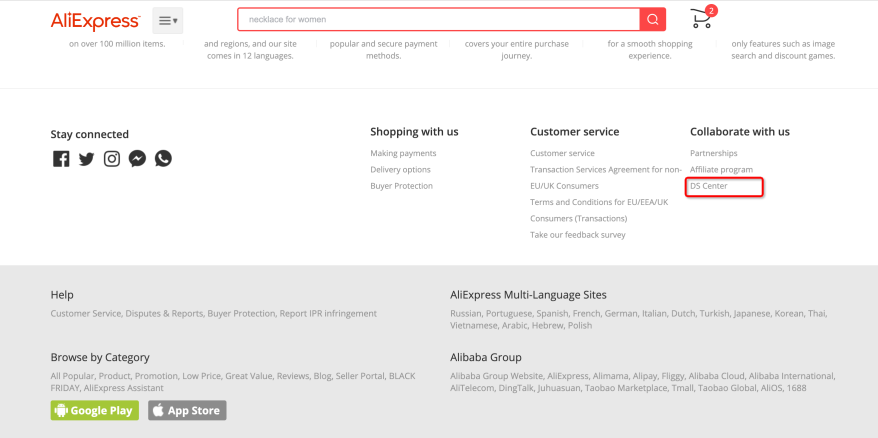The height and width of the screenshot is (438, 878).
Task: Open the categories hamburger menu
Action: click(x=168, y=21)
